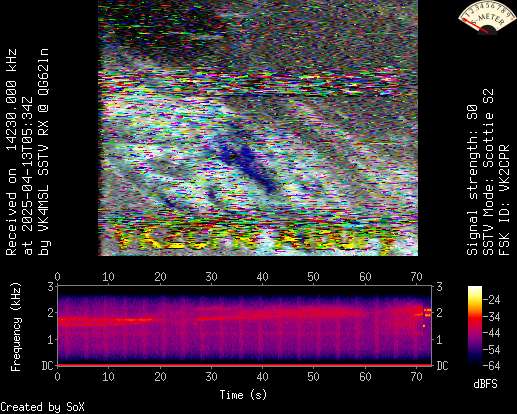
Task: Click the decoded SSTV image
Action: click(258, 128)
